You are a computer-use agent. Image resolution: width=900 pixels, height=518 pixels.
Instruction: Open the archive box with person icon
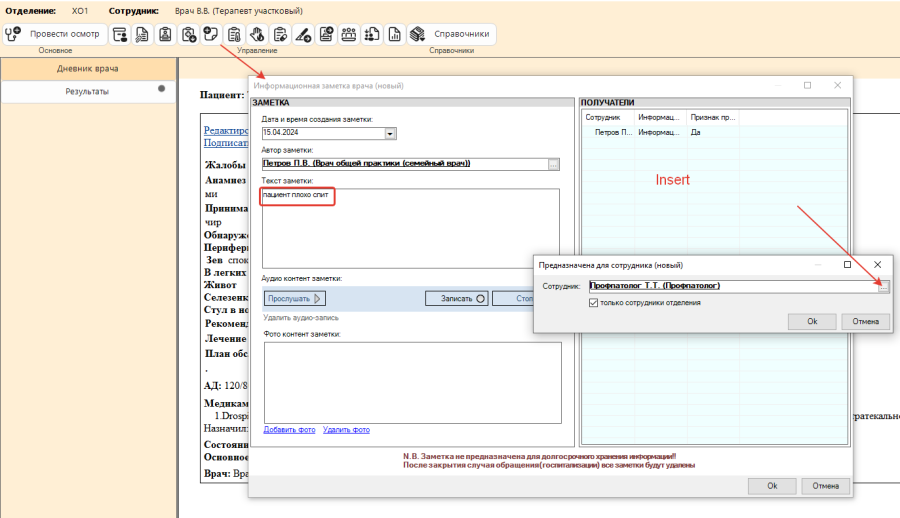pyautogui.click(x=119, y=34)
